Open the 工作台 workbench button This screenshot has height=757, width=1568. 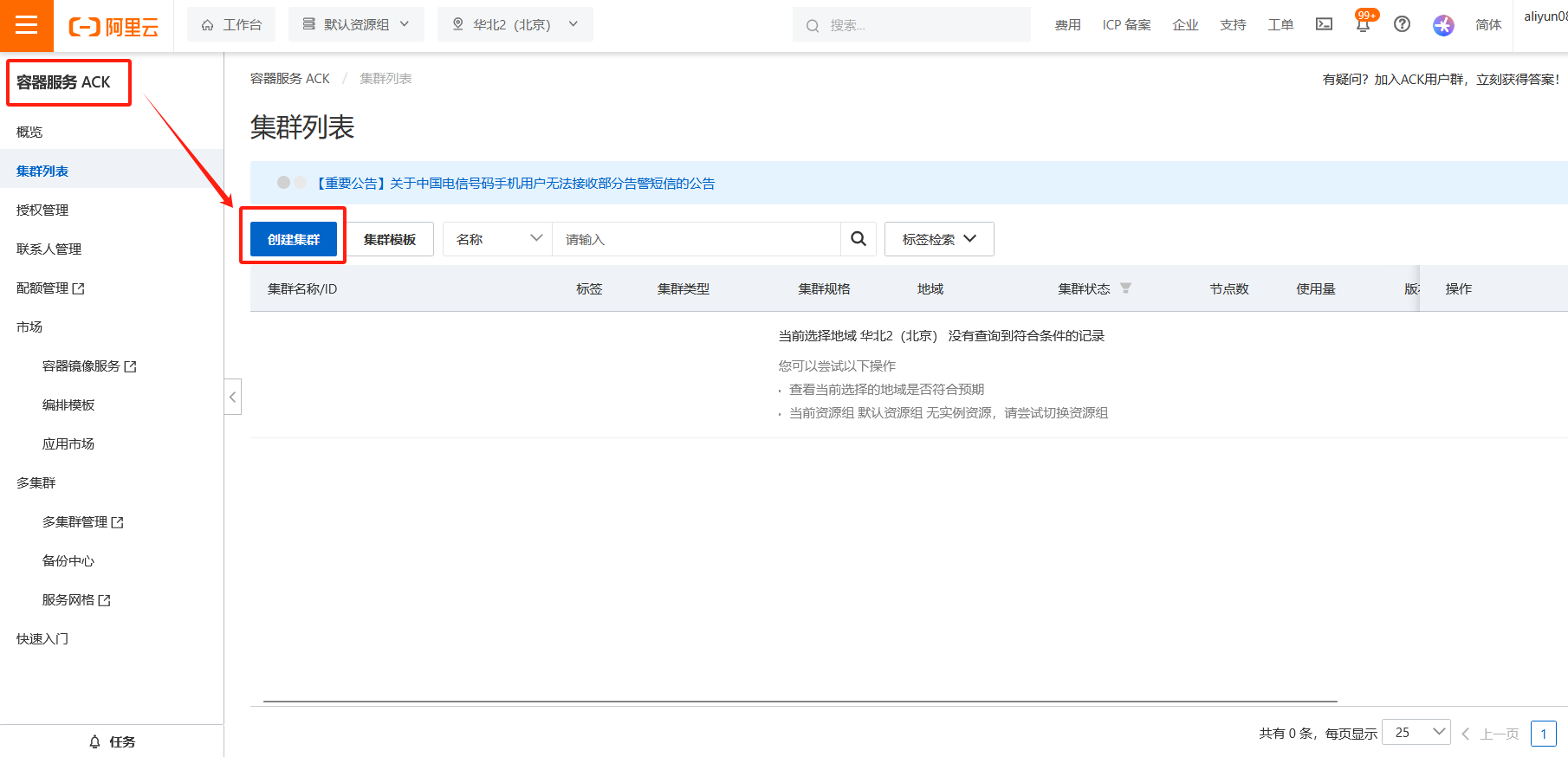[231, 24]
